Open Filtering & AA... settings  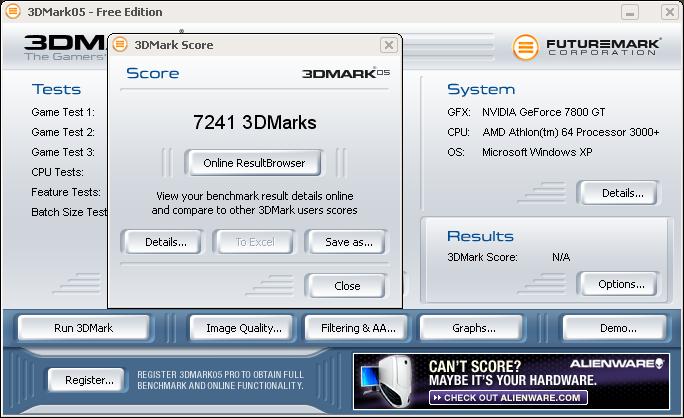pyautogui.click(x=358, y=328)
